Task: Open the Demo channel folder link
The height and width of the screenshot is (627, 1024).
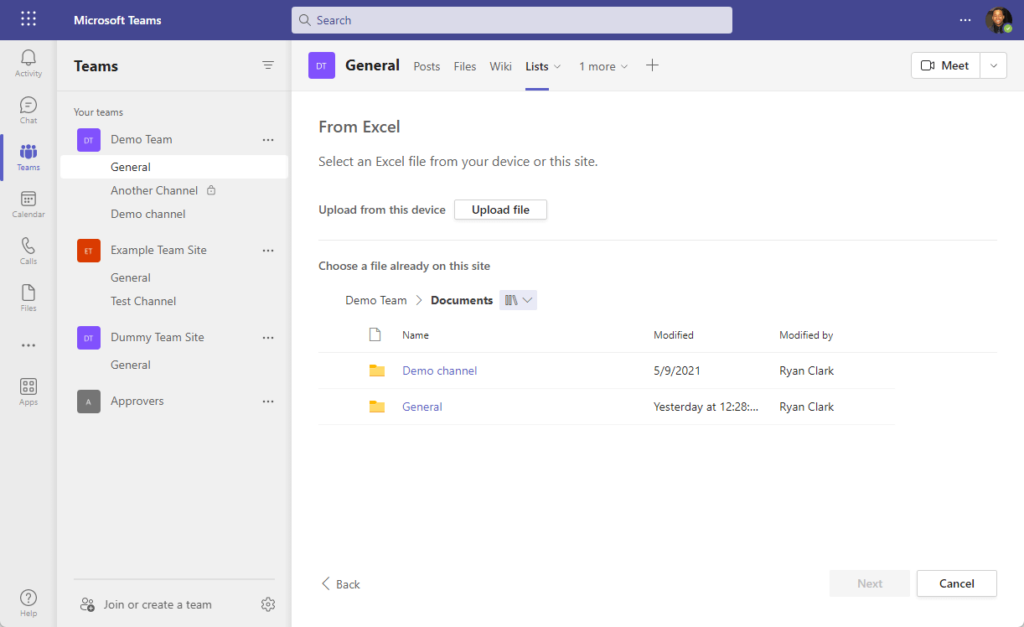Action: (x=439, y=370)
